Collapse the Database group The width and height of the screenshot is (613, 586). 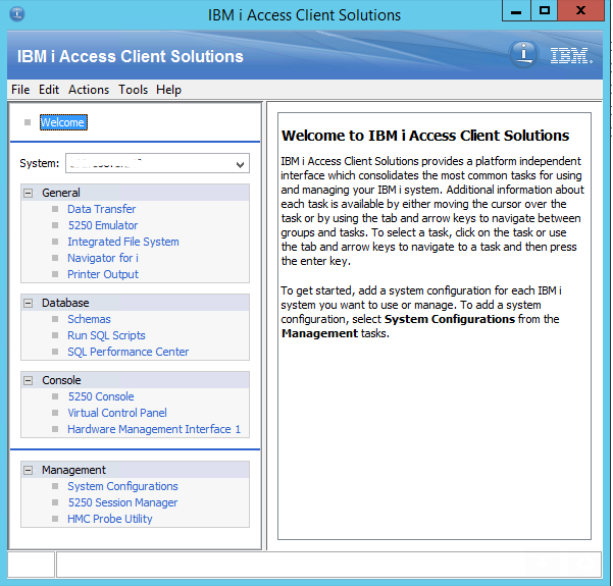[x=28, y=303]
